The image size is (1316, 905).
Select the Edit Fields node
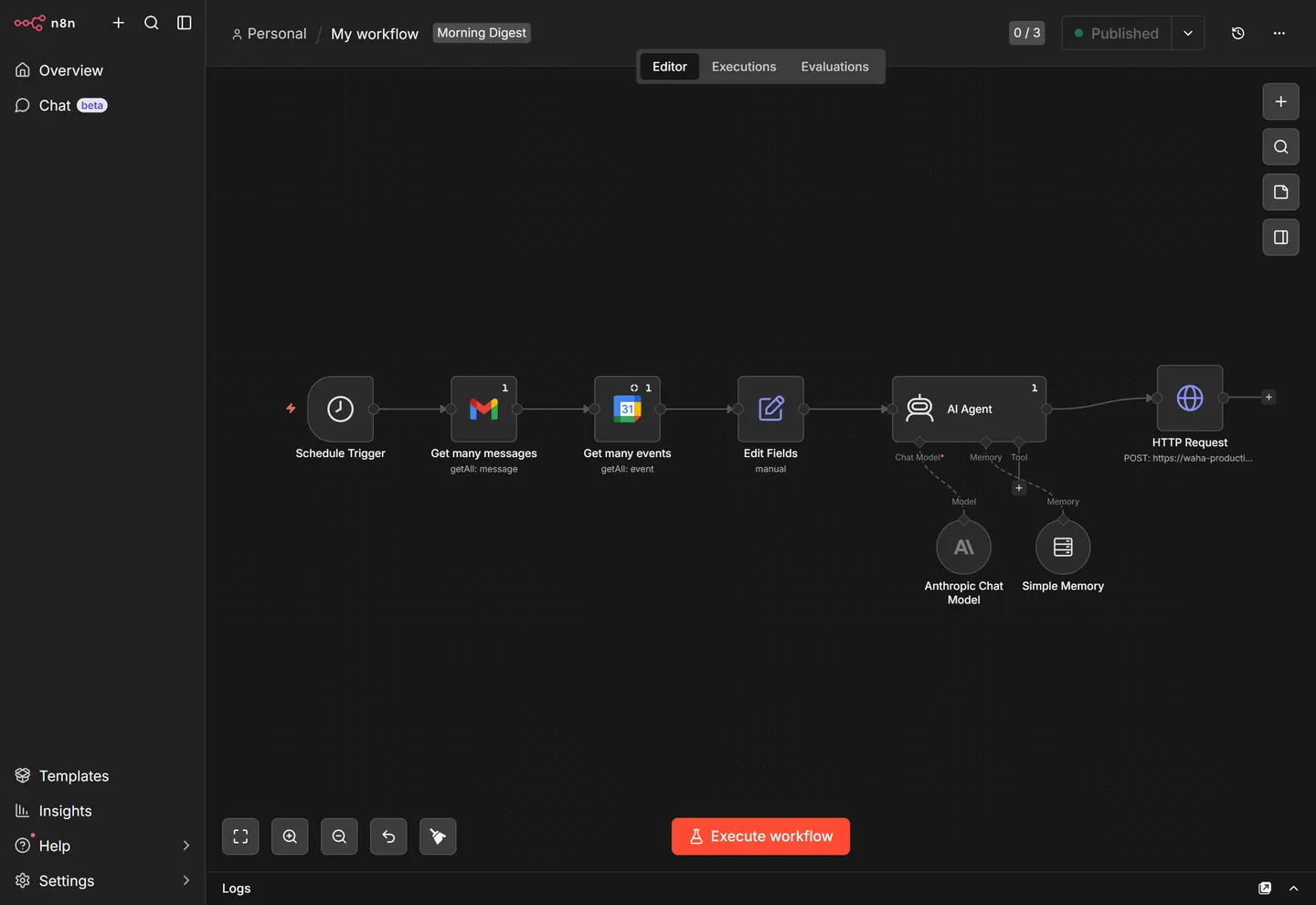[x=771, y=409]
